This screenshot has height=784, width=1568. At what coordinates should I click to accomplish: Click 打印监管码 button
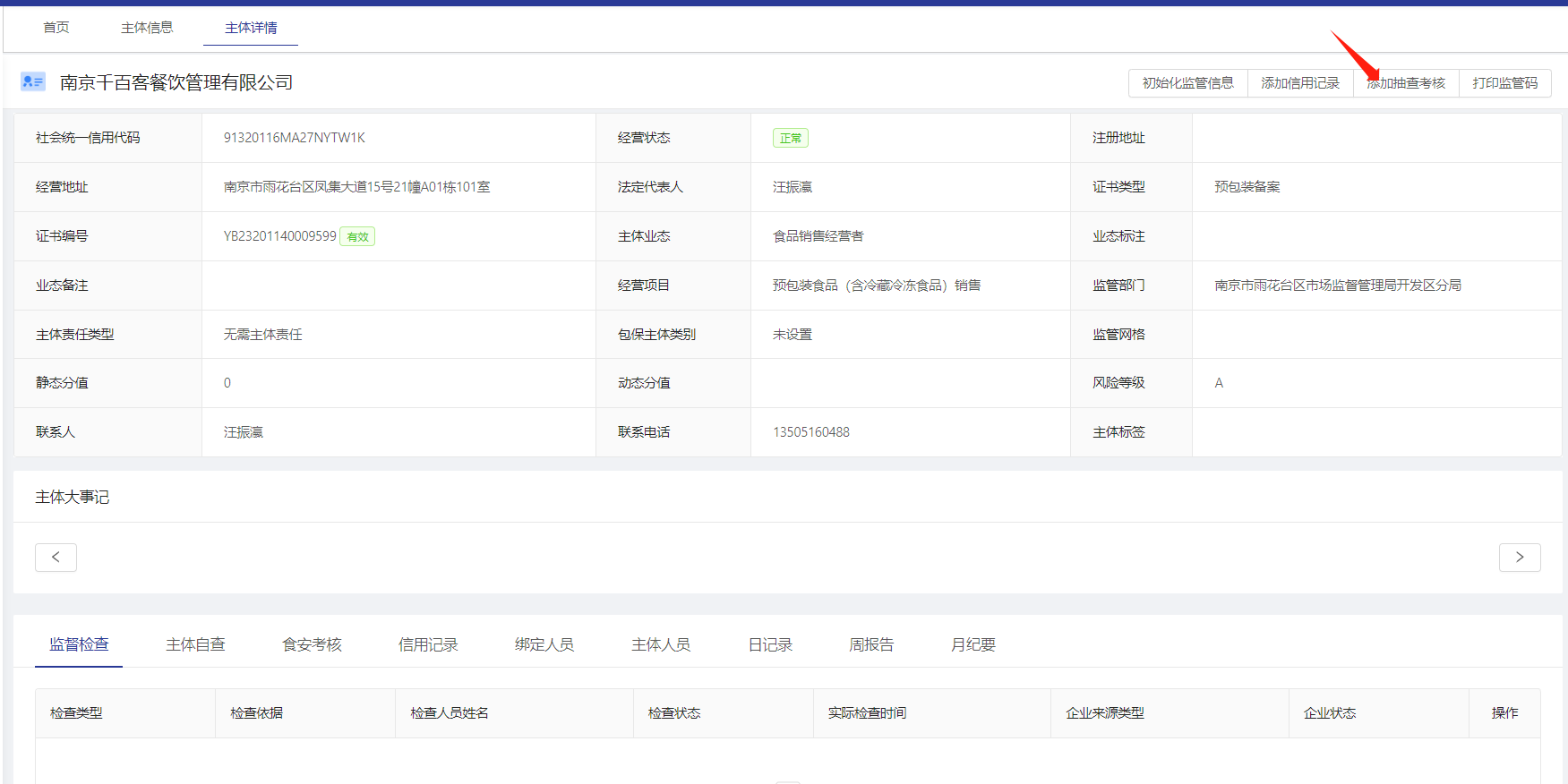click(x=1504, y=83)
